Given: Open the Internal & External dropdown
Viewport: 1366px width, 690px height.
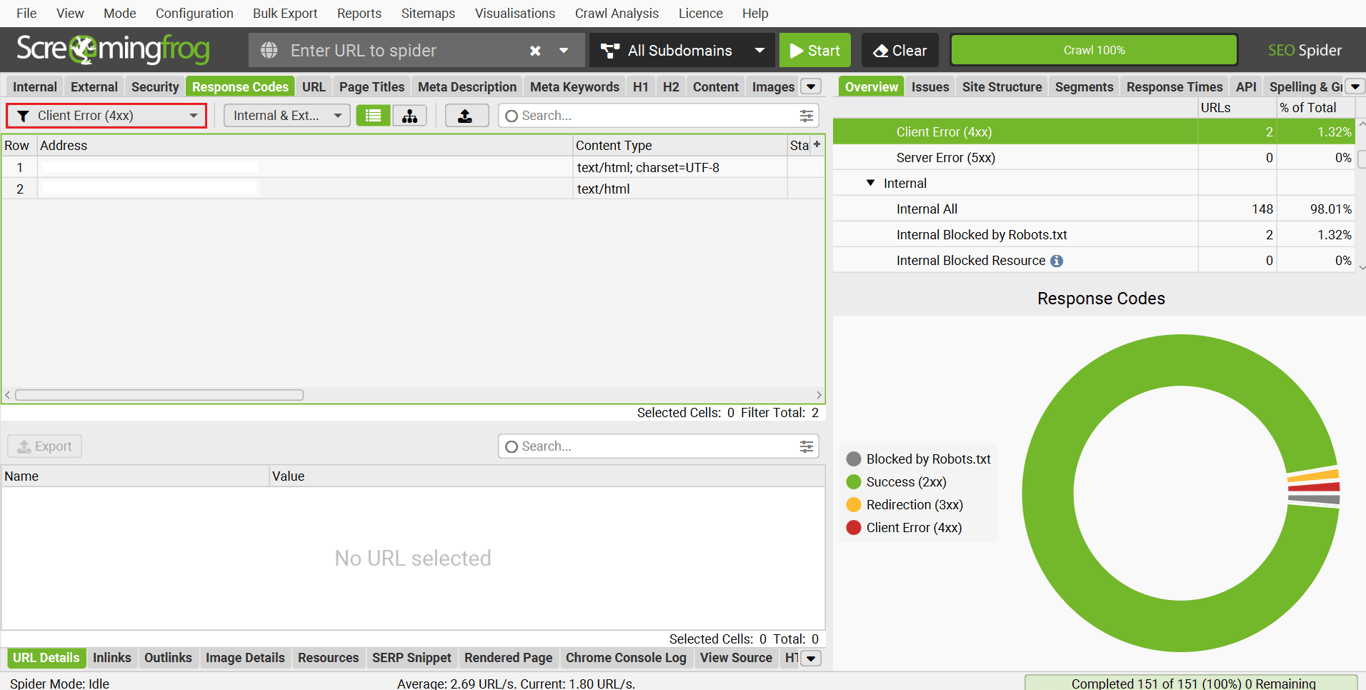Looking at the screenshot, I should [x=286, y=115].
